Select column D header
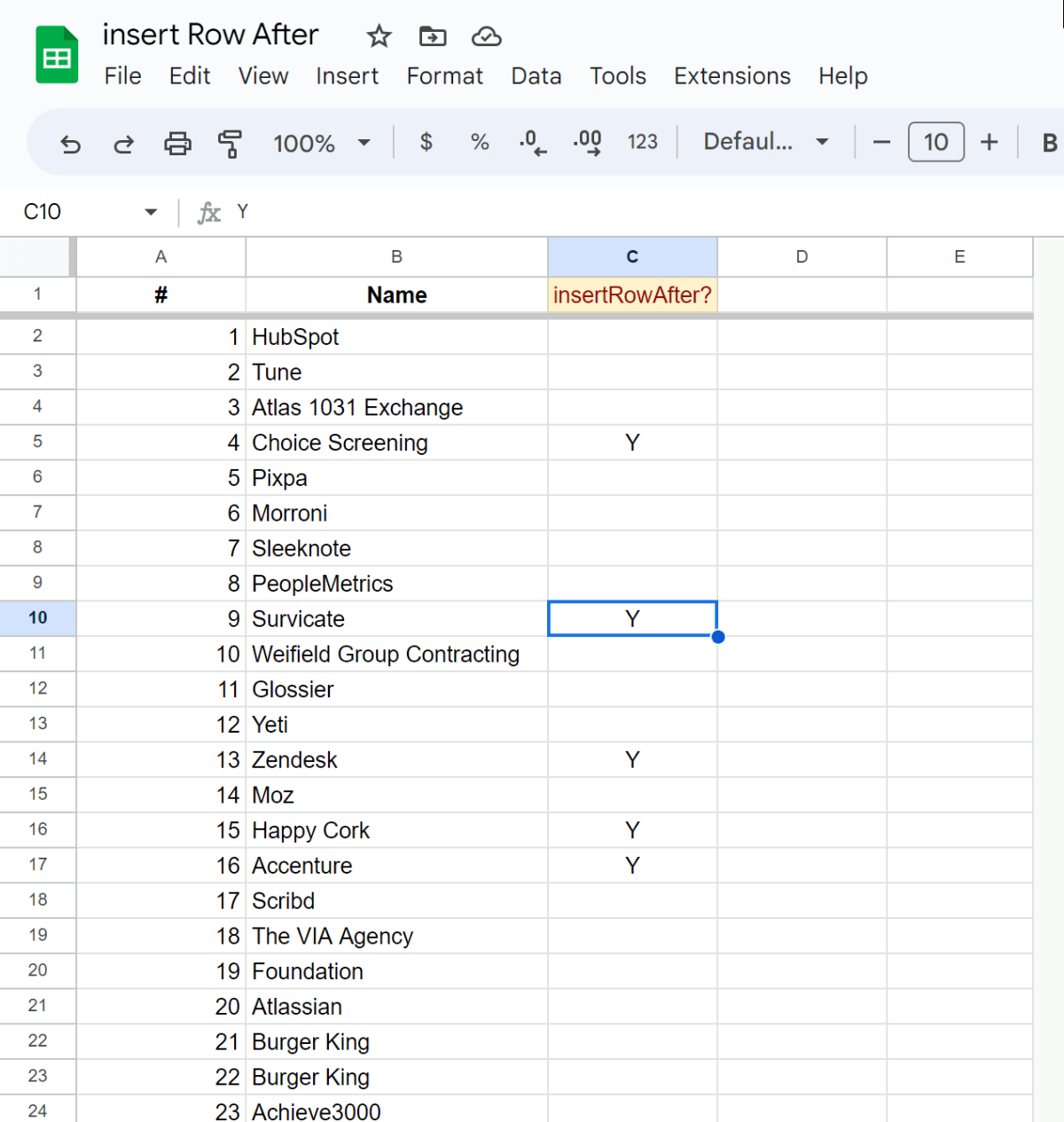This screenshot has width=1064, height=1122. point(802,257)
